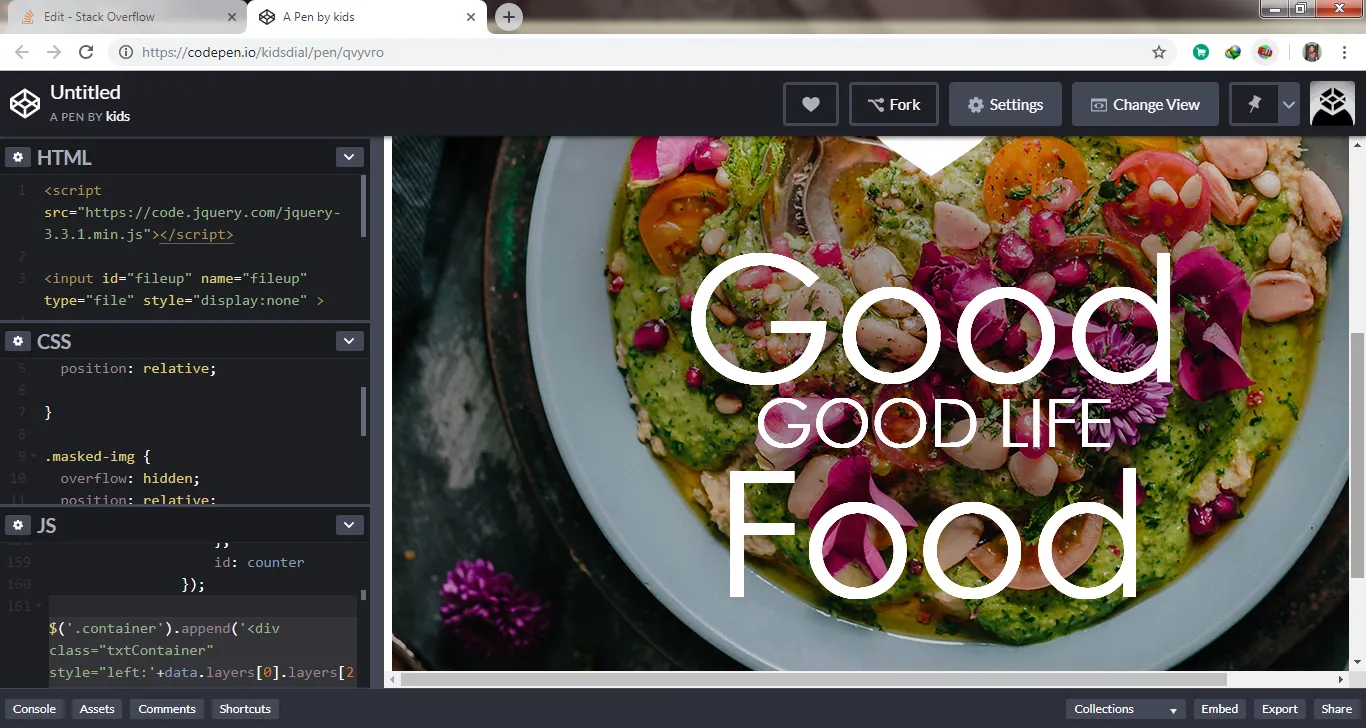Reload the CodePen page
The image size is (1366, 728).
point(86,52)
